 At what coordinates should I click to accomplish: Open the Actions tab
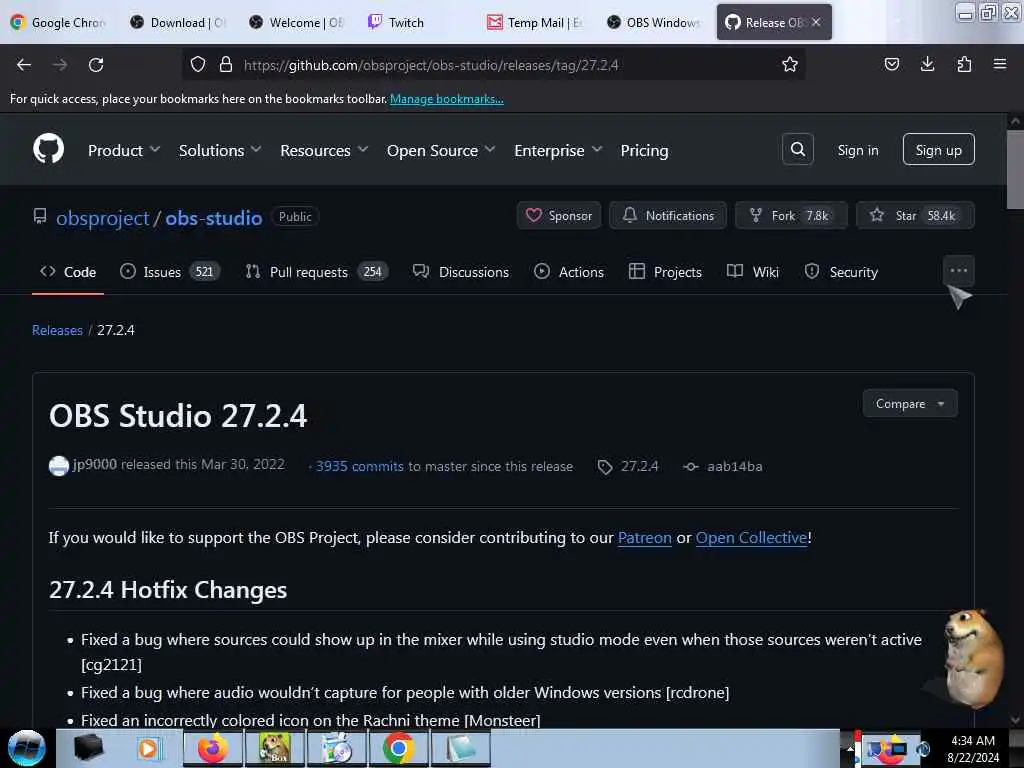pyautogui.click(x=569, y=272)
